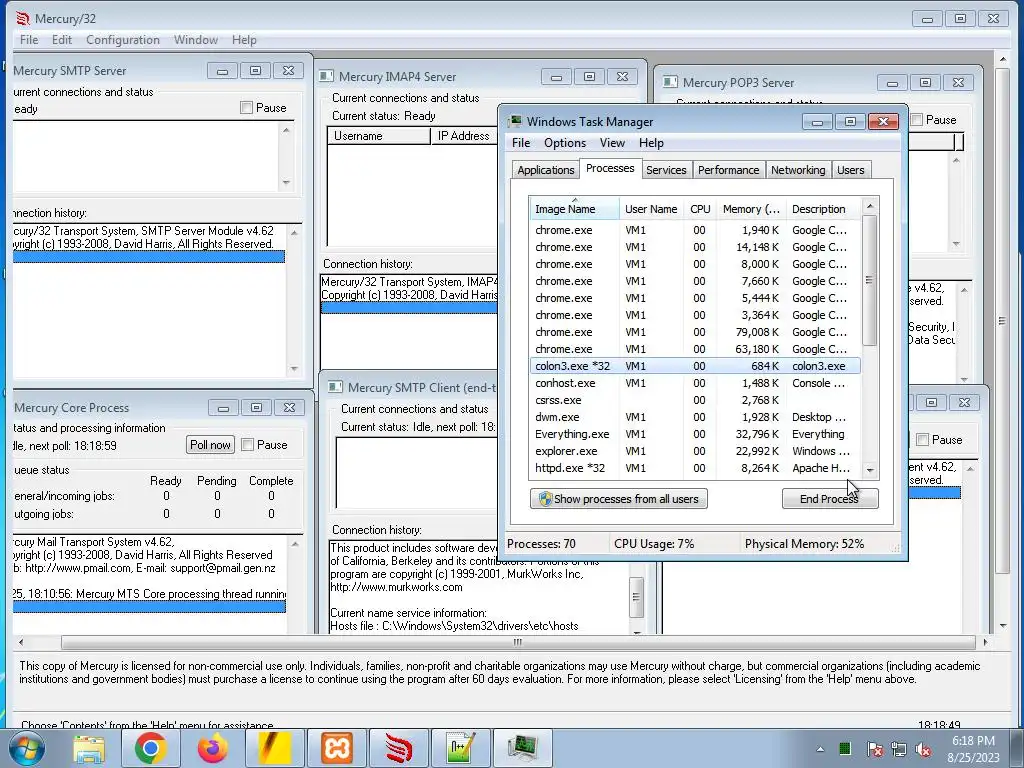Click End Process button

click(829, 499)
